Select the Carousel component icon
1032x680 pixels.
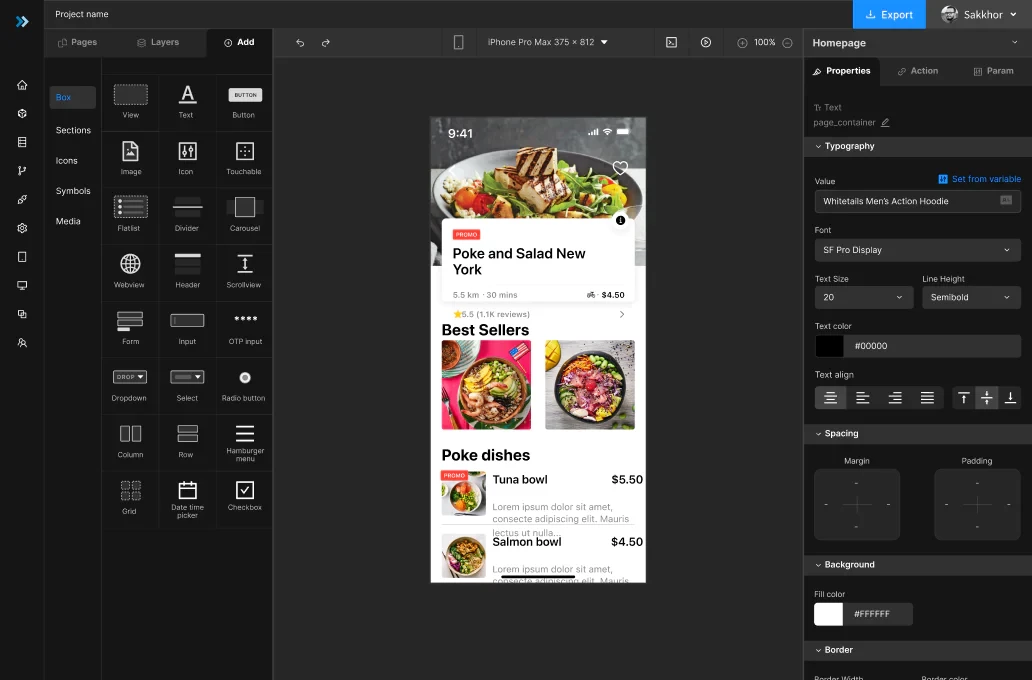(x=245, y=207)
